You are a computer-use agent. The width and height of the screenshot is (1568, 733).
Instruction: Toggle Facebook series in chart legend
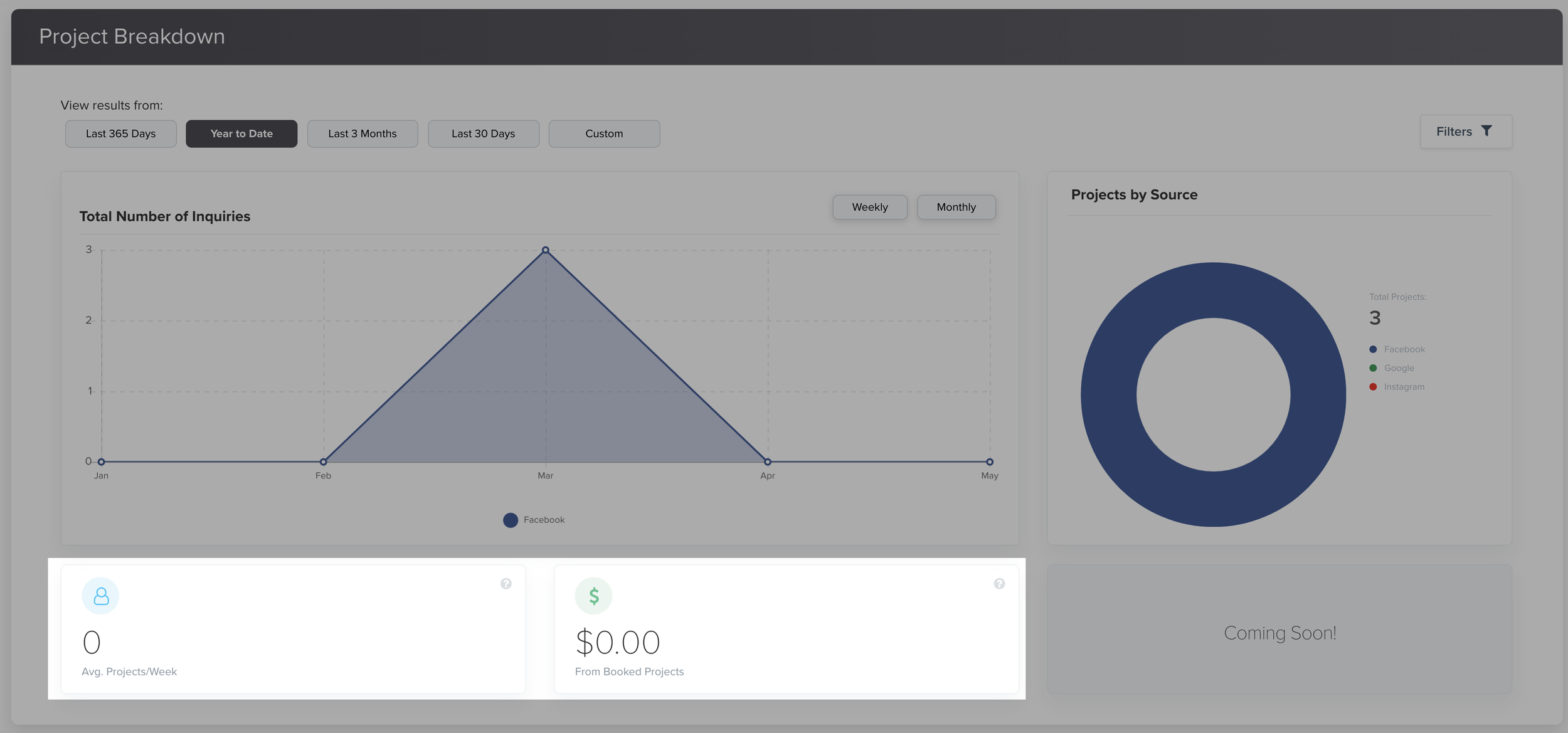[x=534, y=520]
